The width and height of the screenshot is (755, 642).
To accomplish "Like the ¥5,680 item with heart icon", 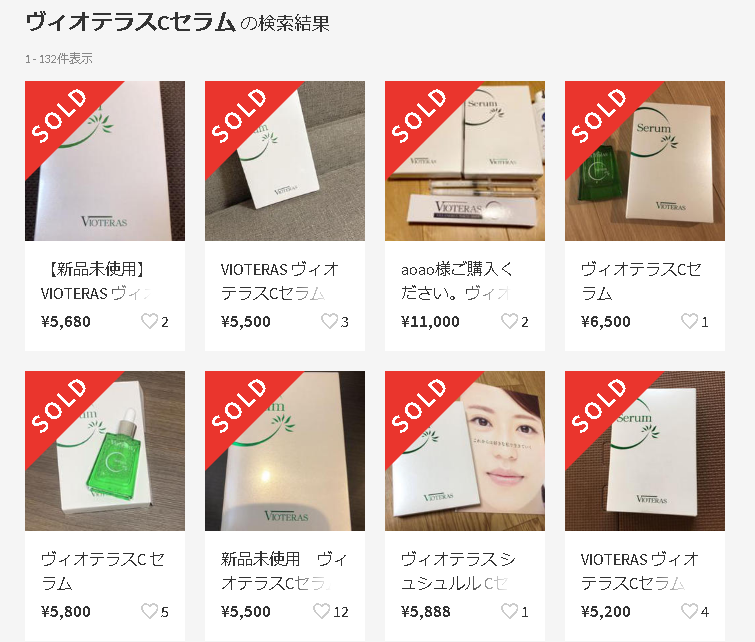I will tap(149, 321).
